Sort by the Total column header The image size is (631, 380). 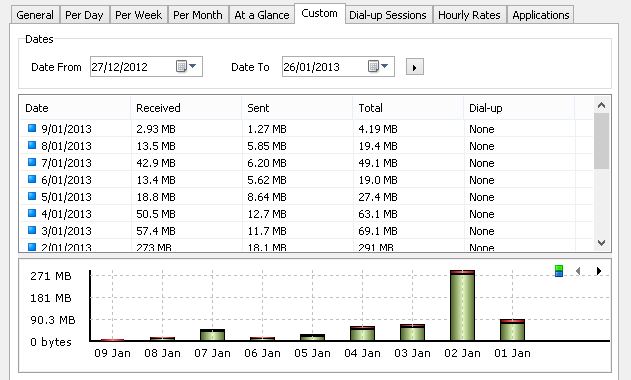(408, 108)
